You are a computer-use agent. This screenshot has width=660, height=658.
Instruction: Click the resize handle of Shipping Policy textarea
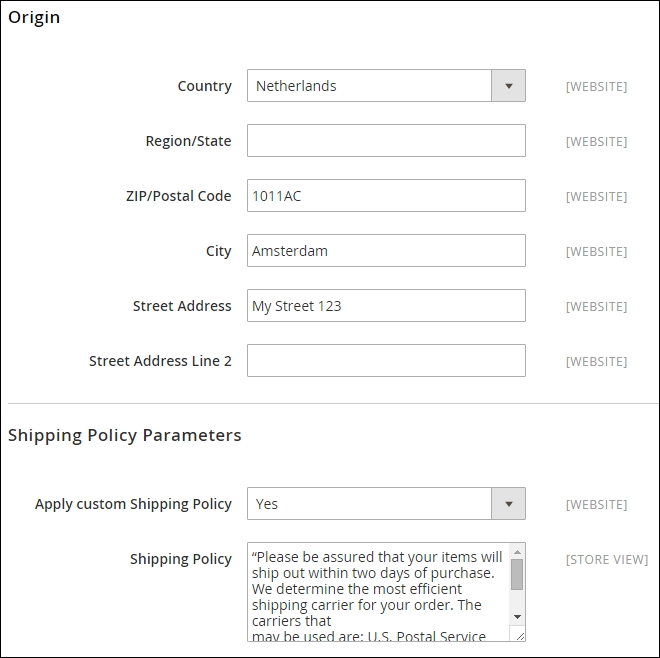(x=518, y=634)
